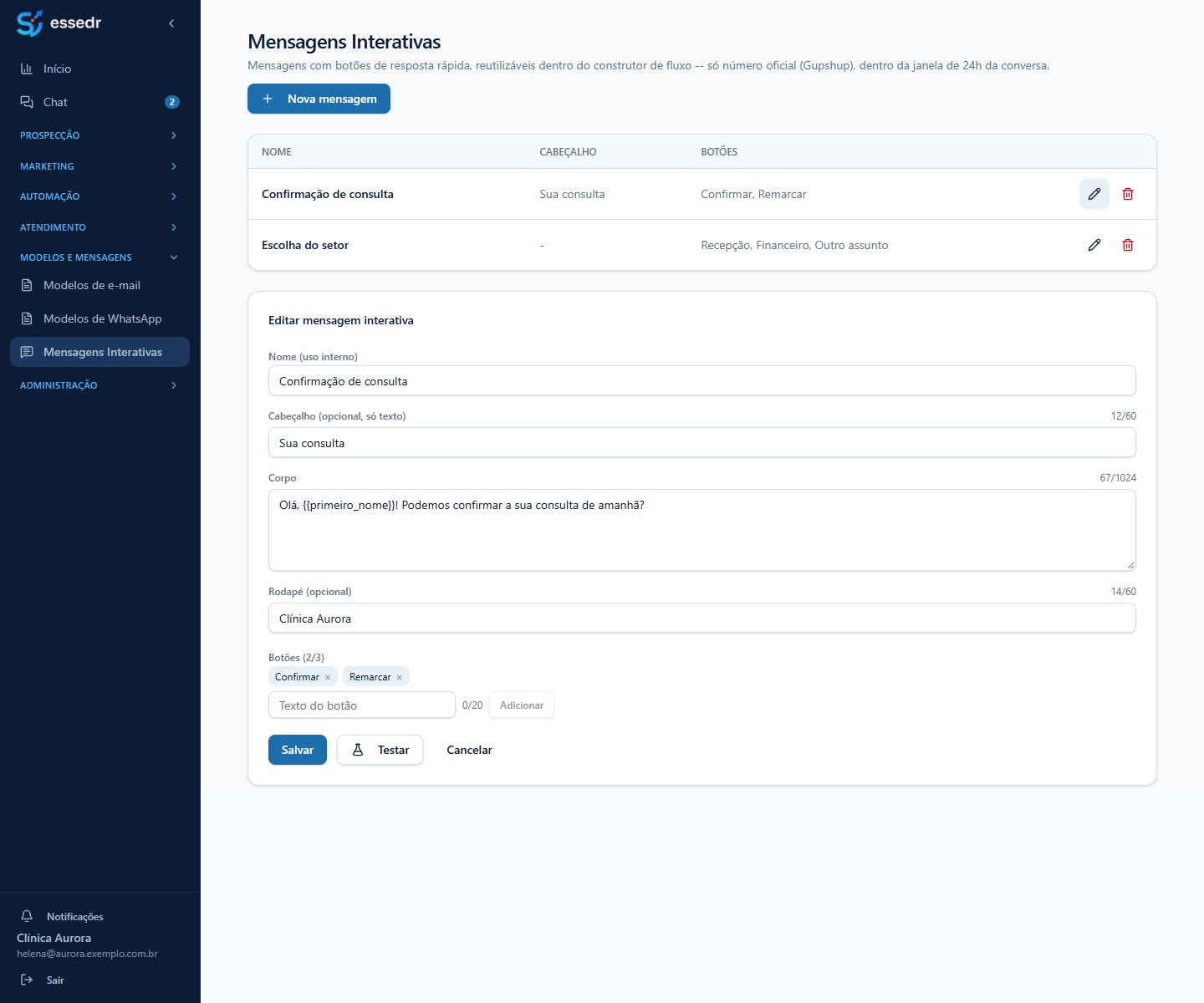
Task: Expand the Prospecção section
Action: (x=100, y=135)
